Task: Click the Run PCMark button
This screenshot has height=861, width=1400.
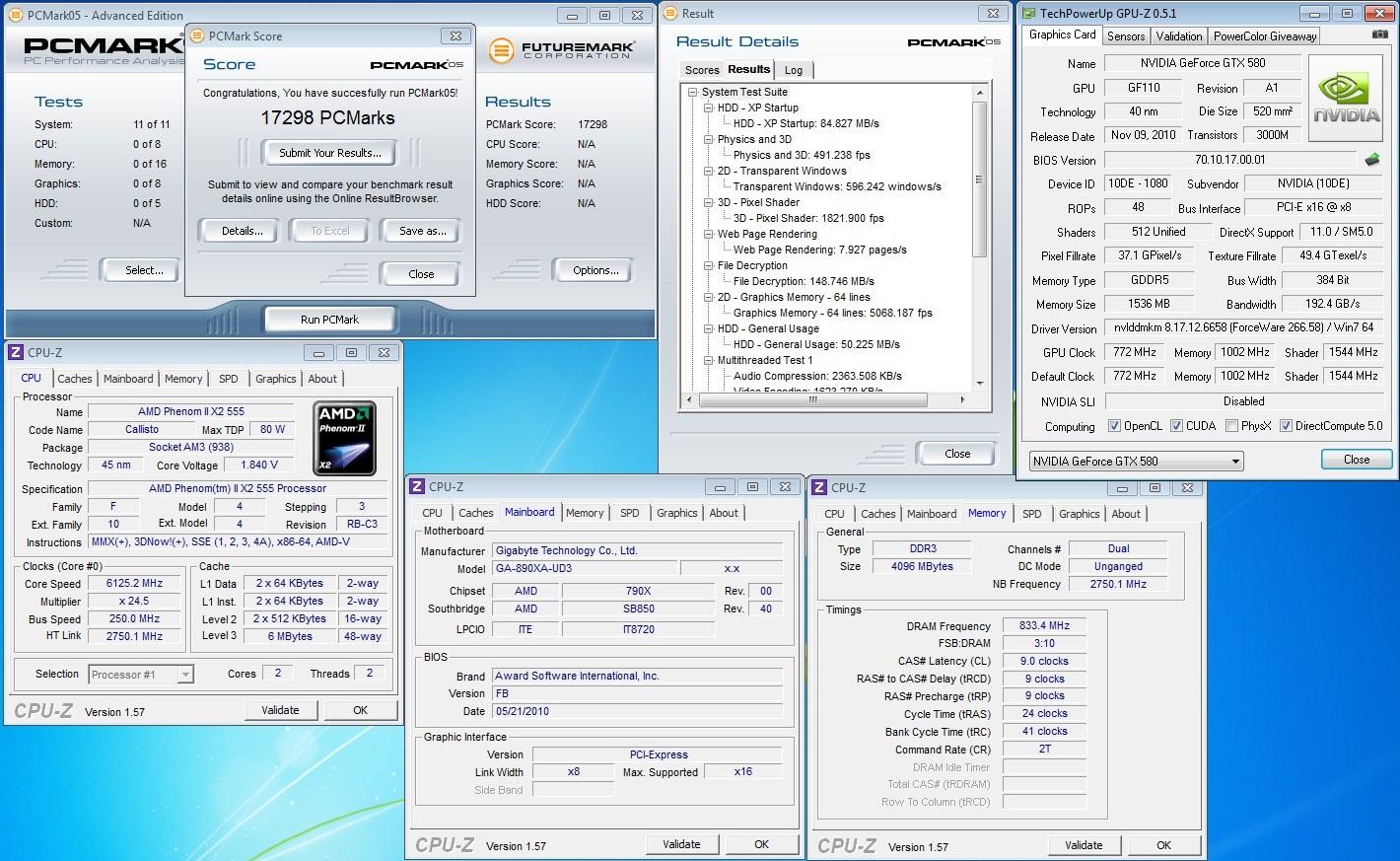Action: pos(329,320)
